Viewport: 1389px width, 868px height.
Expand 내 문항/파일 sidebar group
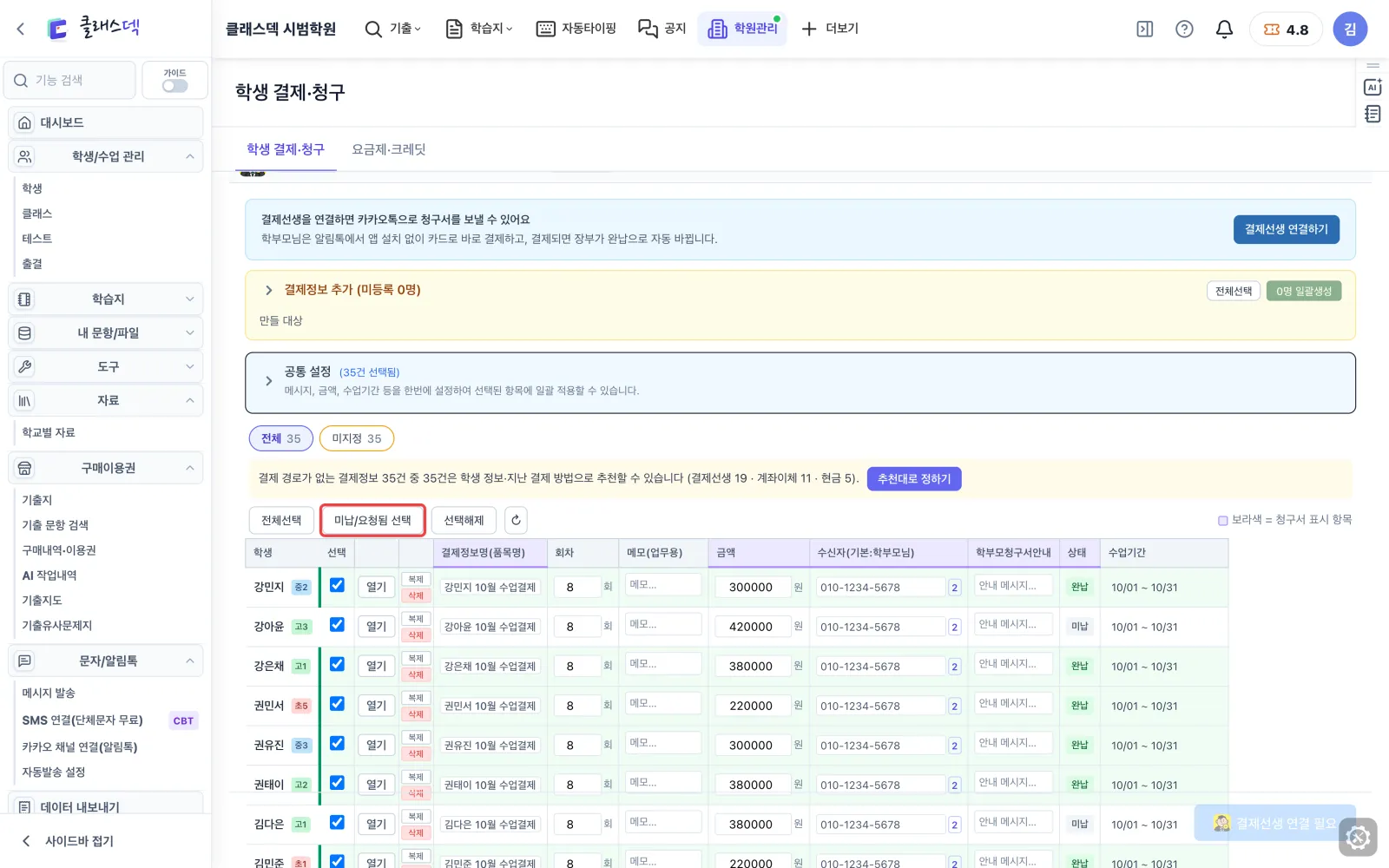(x=106, y=333)
